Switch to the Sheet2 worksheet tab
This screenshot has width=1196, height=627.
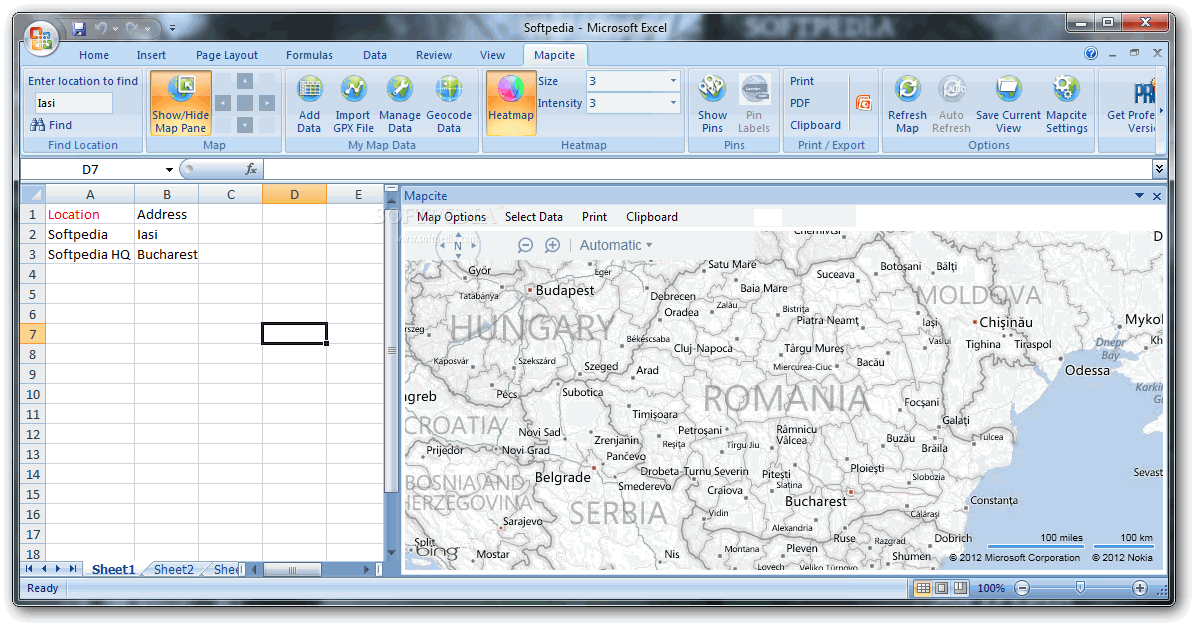[x=174, y=569]
